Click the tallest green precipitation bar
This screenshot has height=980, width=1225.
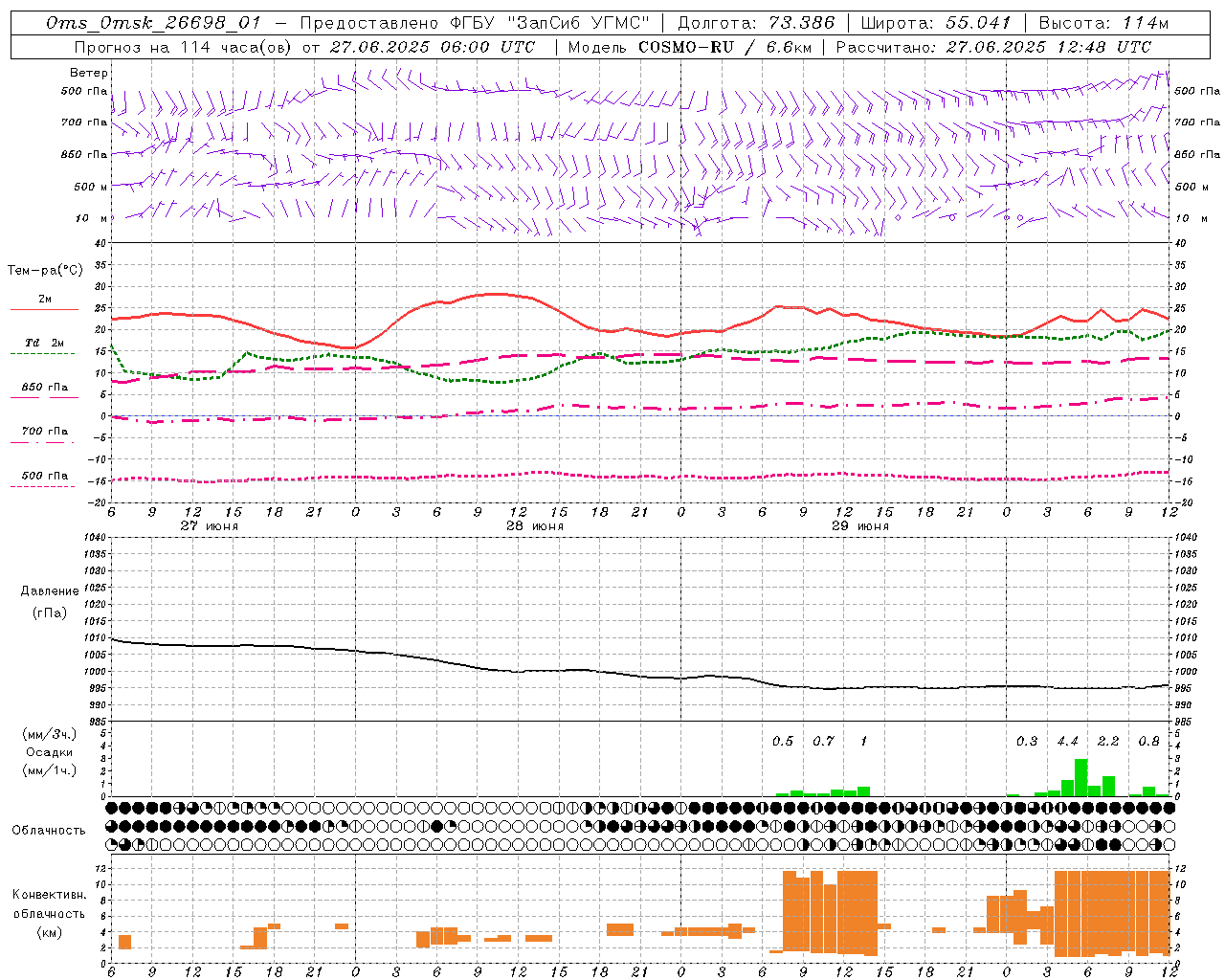(1081, 777)
